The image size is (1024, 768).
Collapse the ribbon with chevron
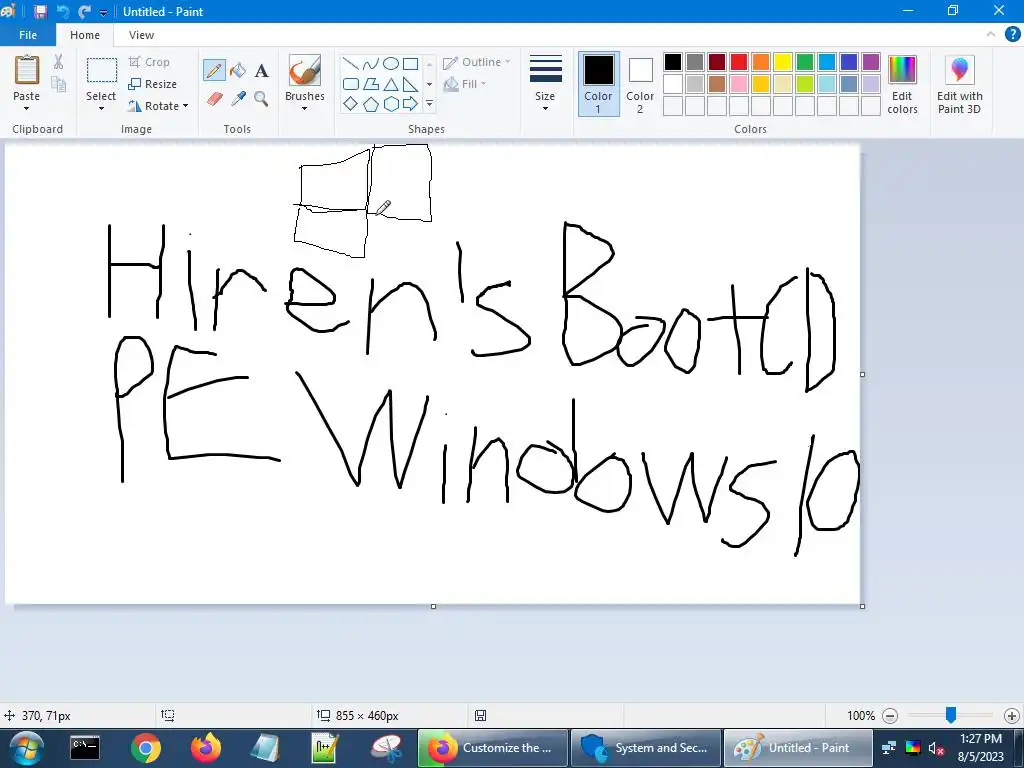coord(990,35)
